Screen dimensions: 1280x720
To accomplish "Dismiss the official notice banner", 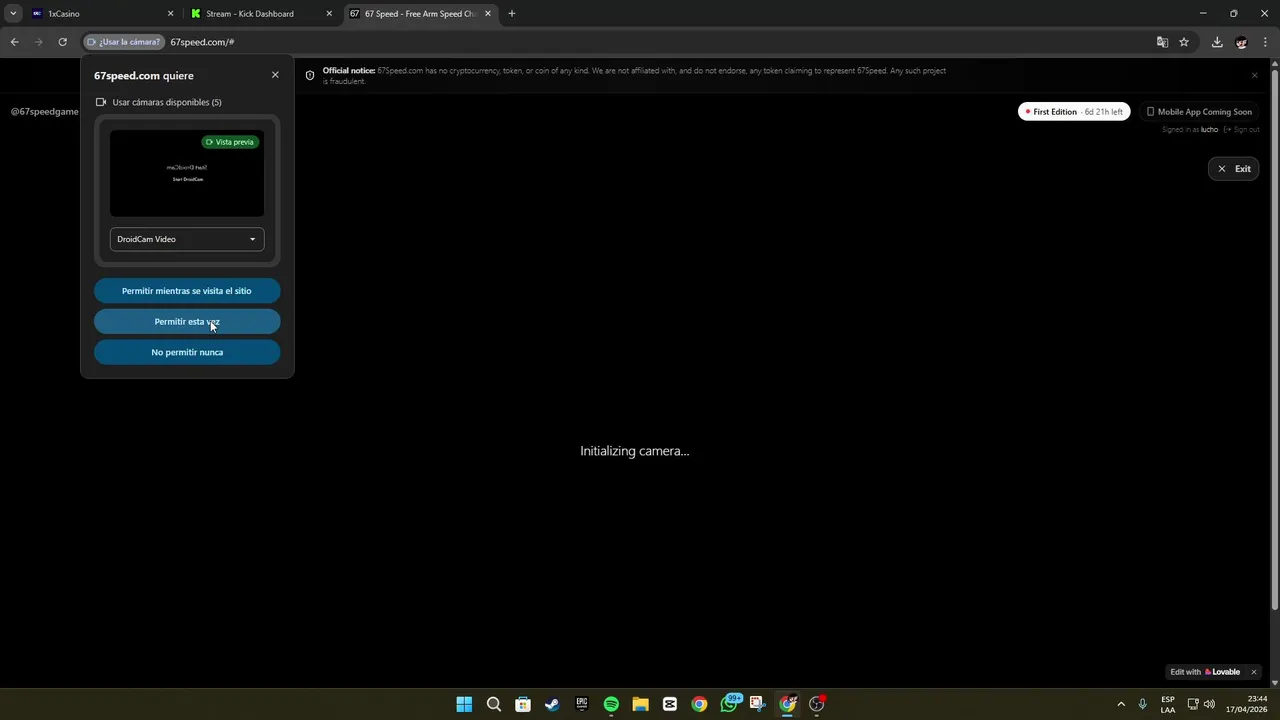I will point(1254,75).
